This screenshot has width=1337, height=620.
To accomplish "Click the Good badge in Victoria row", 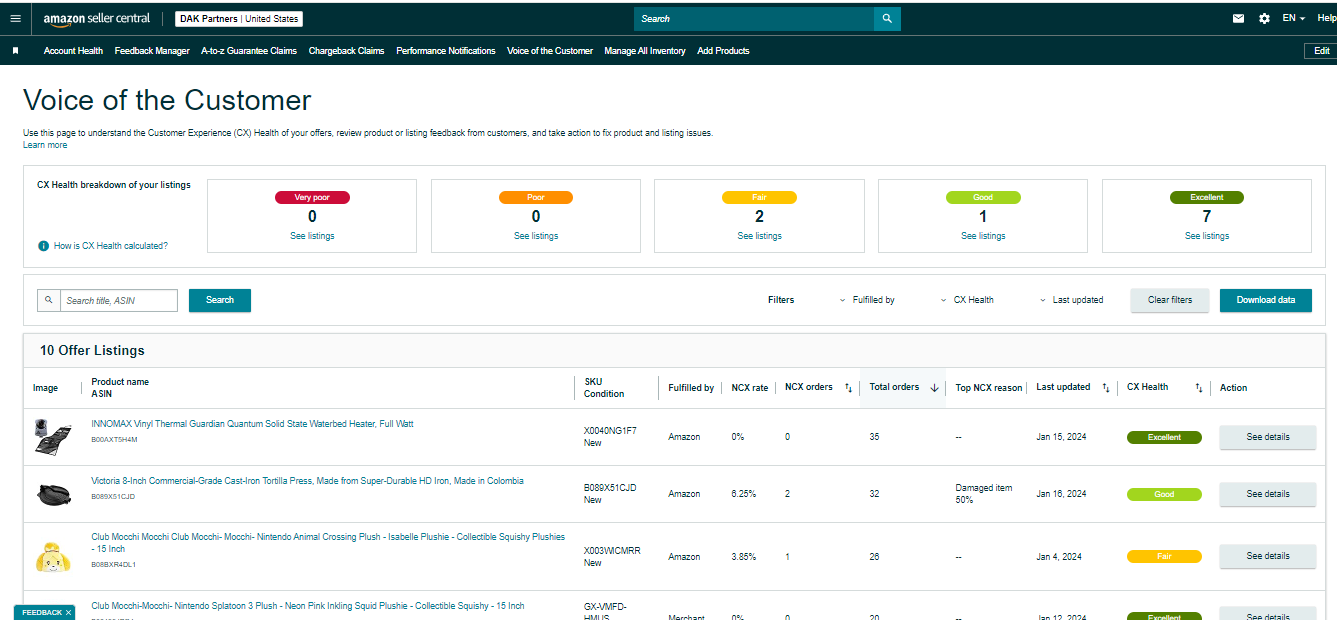I will click(x=1164, y=494).
